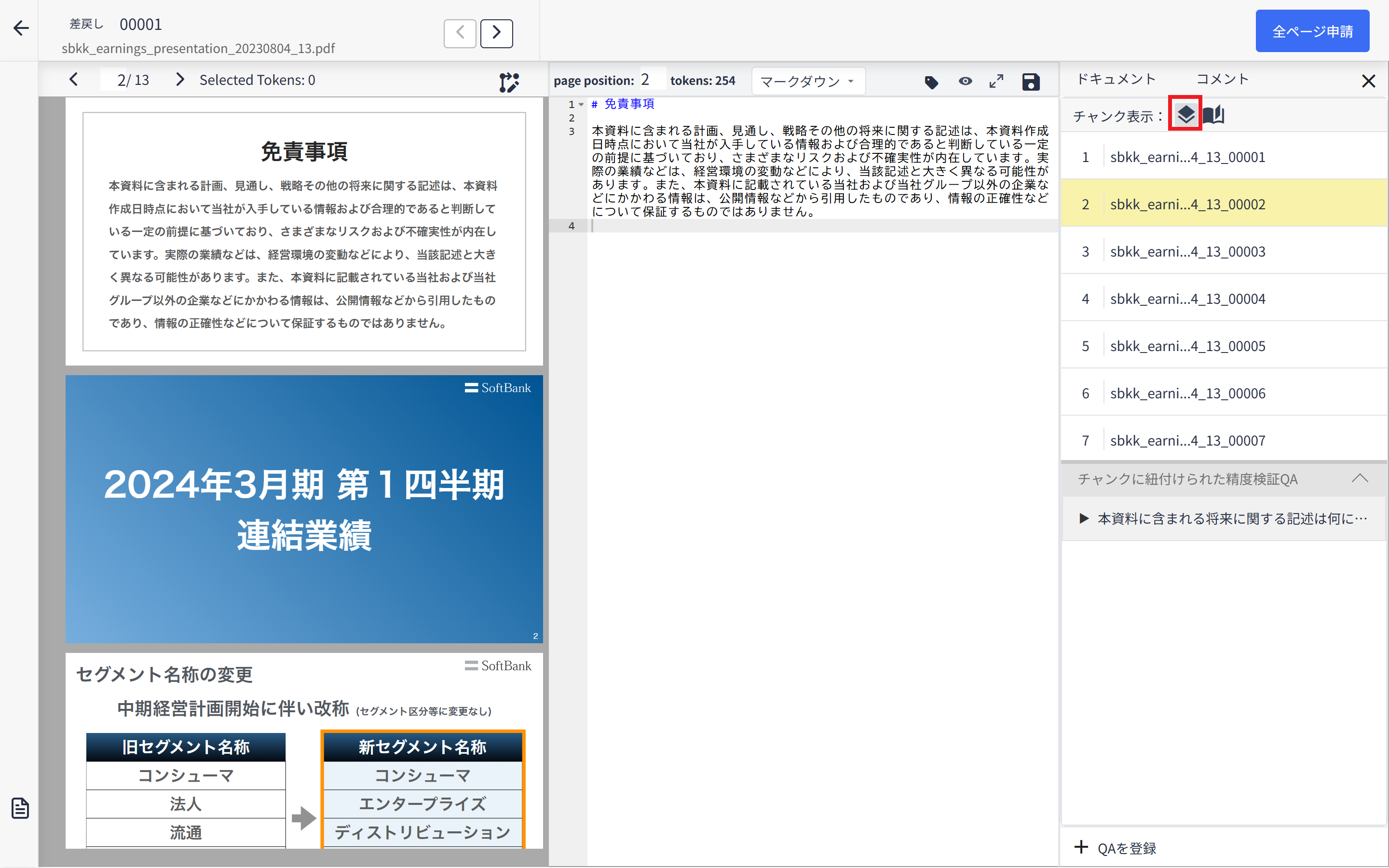Click the polyline selection tool icon
Screen dimensions: 1389x868
pos(508,82)
